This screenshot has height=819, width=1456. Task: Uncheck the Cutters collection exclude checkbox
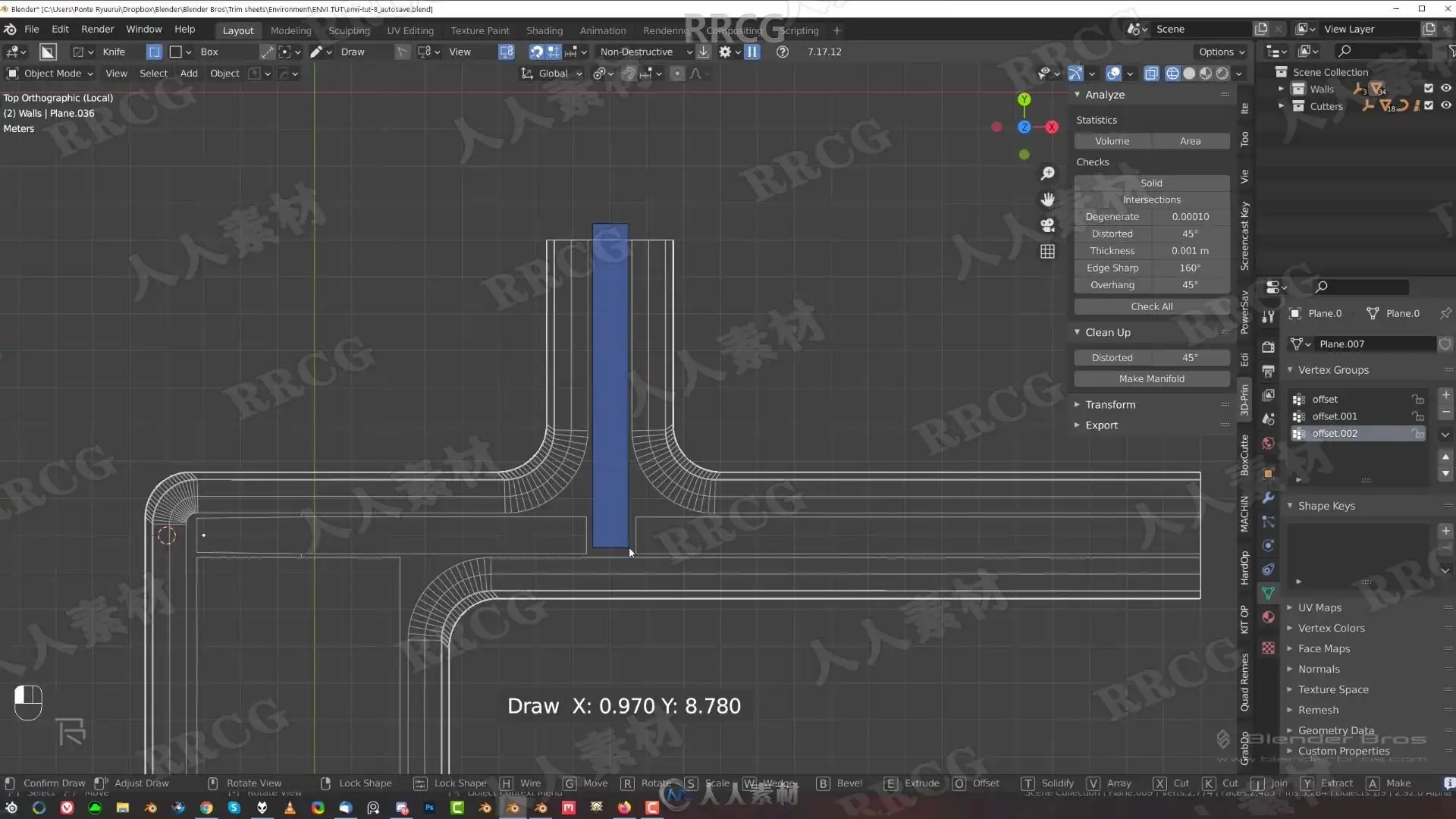coord(1429,105)
